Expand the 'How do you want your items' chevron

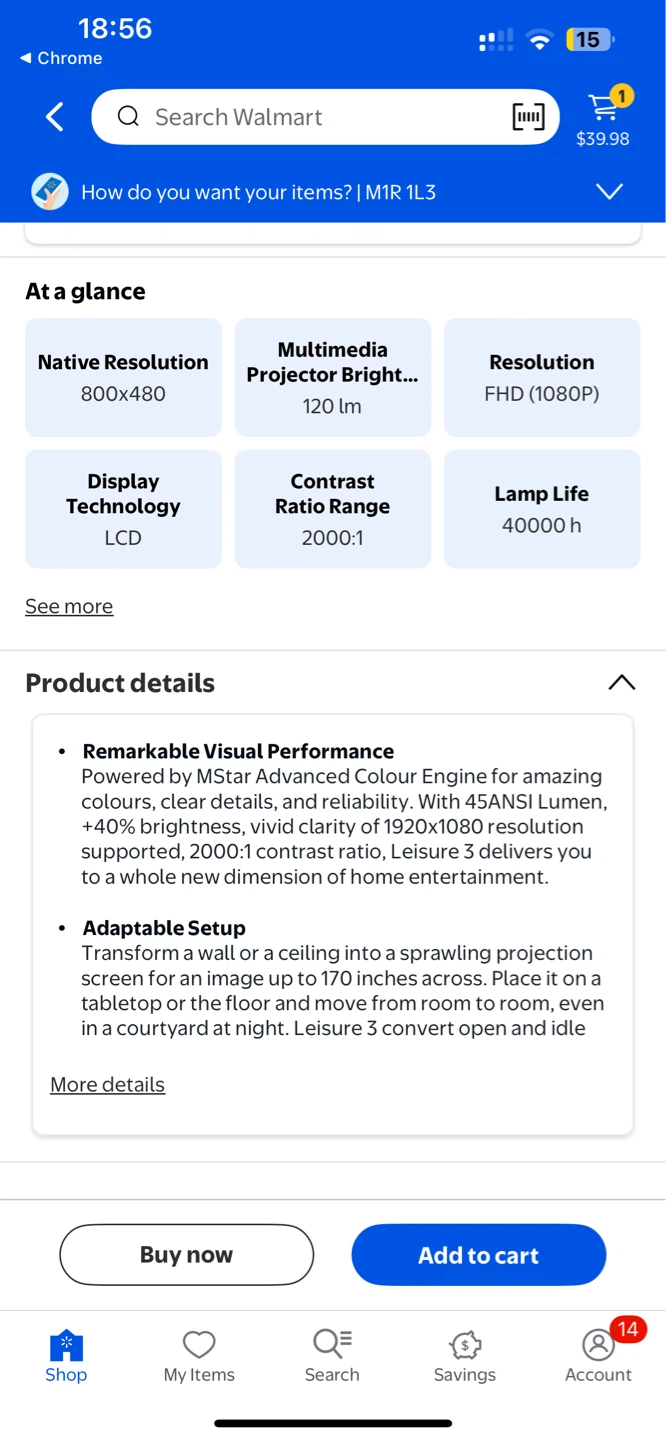click(x=610, y=191)
